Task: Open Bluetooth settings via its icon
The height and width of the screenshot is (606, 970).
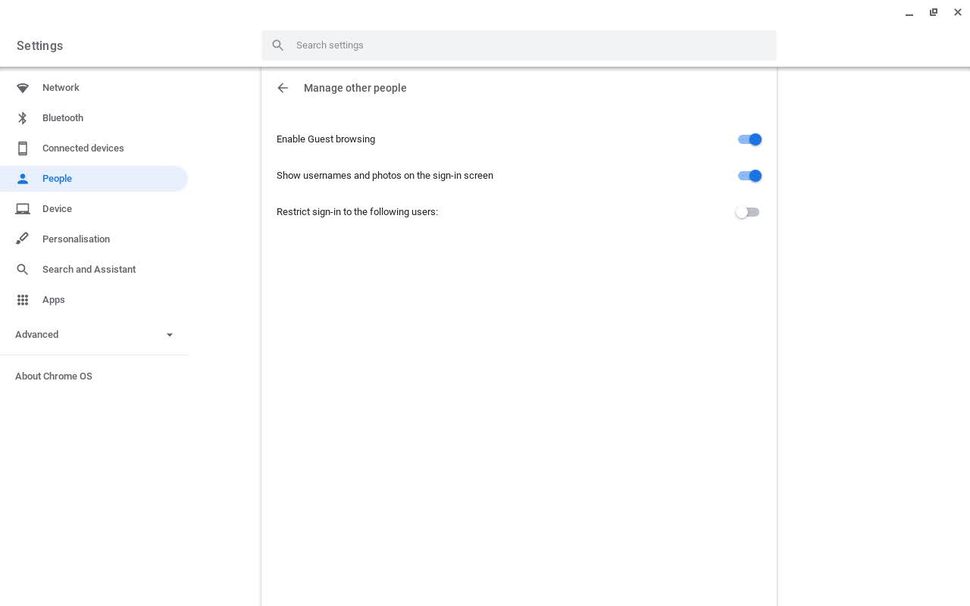Action: (x=22, y=117)
